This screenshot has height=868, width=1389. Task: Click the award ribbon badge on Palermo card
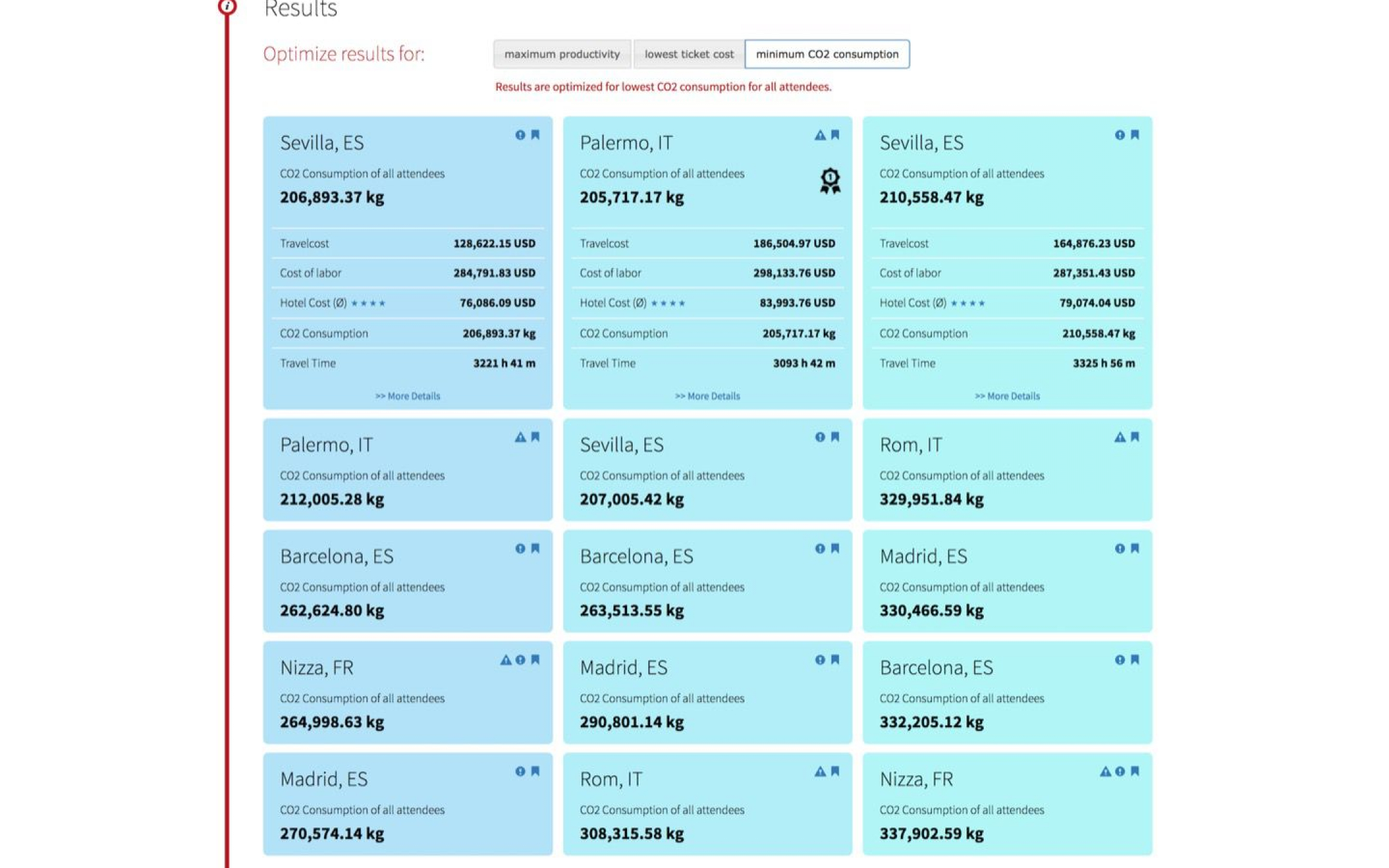coord(830,181)
